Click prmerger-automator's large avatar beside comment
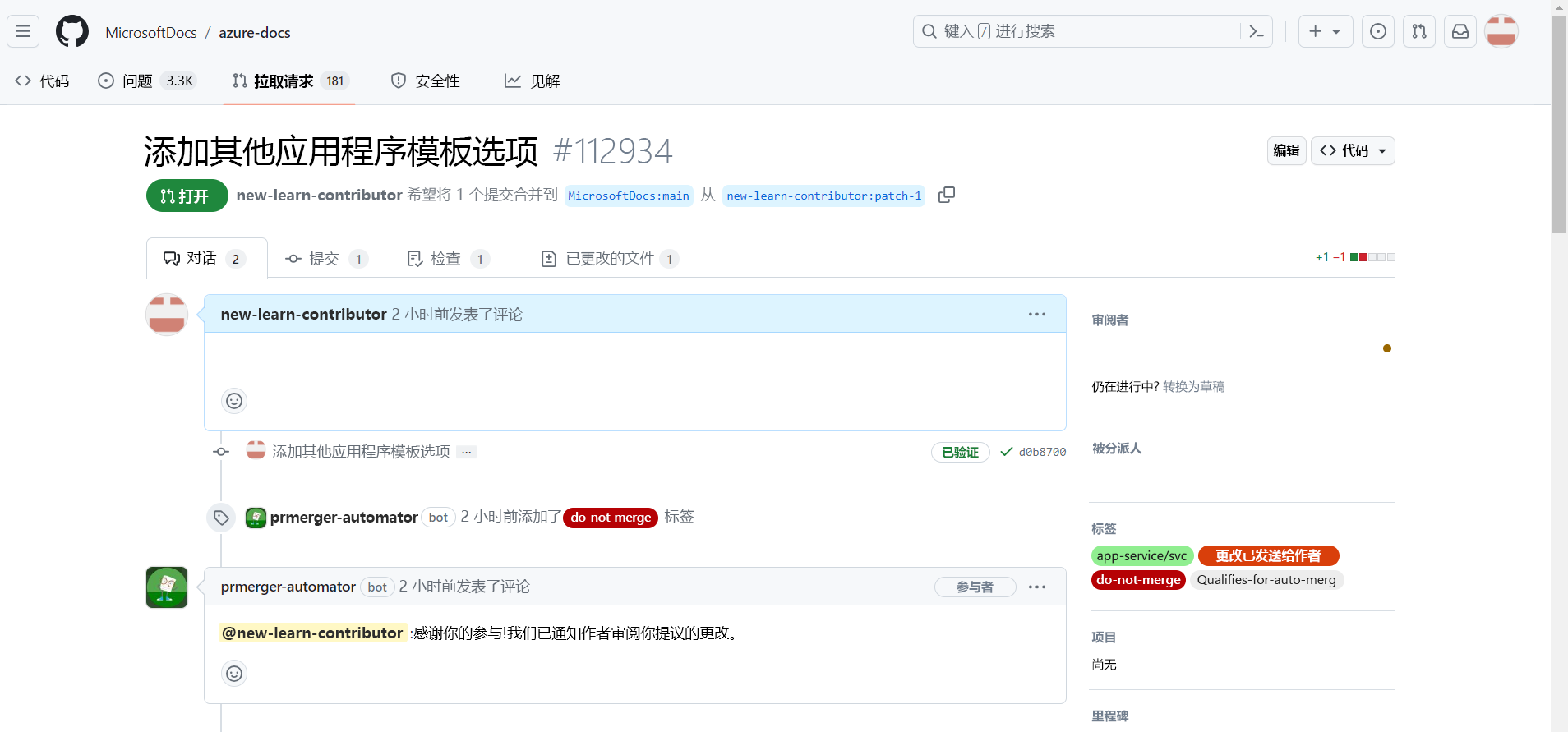This screenshot has height=732, width=1568. click(x=167, y=587)
